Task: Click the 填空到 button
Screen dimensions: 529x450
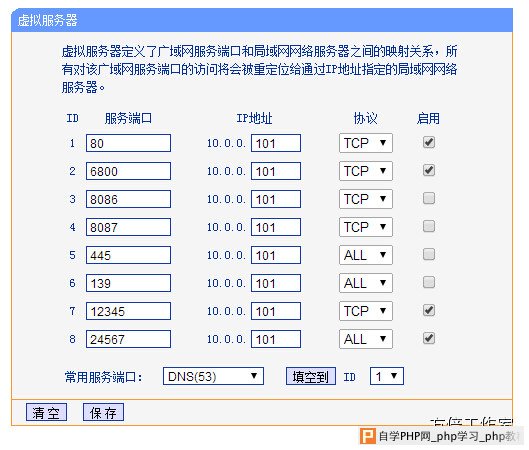Action: point(311,376)
